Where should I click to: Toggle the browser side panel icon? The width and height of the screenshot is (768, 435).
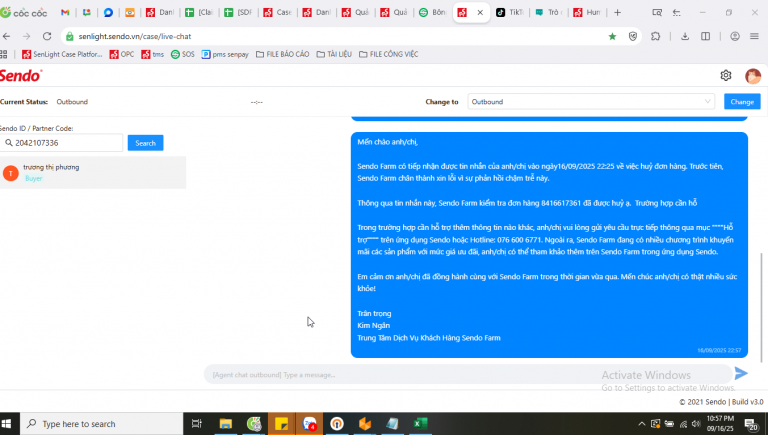point(705,36)
